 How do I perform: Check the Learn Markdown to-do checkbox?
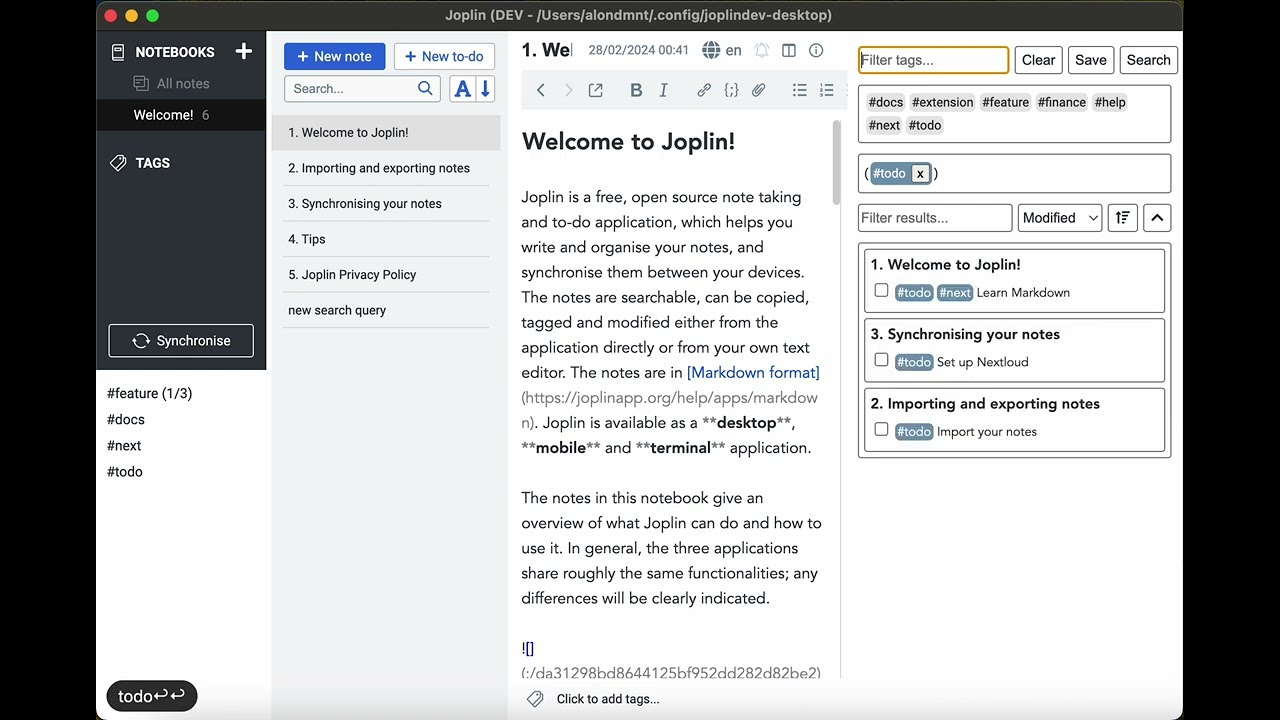coord(881,291)
